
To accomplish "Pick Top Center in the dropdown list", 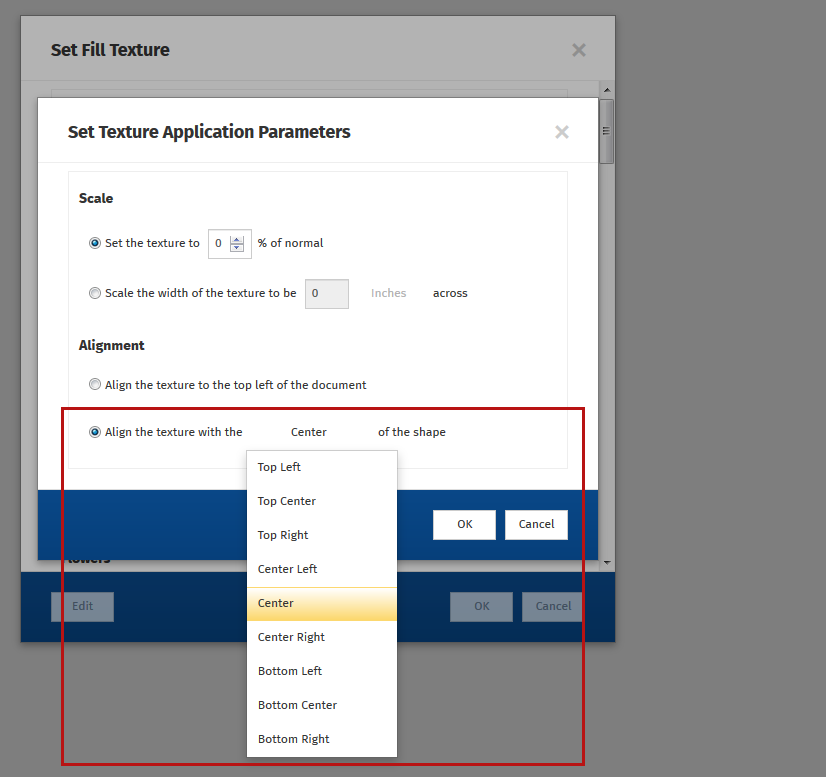I will pos(287,501).
